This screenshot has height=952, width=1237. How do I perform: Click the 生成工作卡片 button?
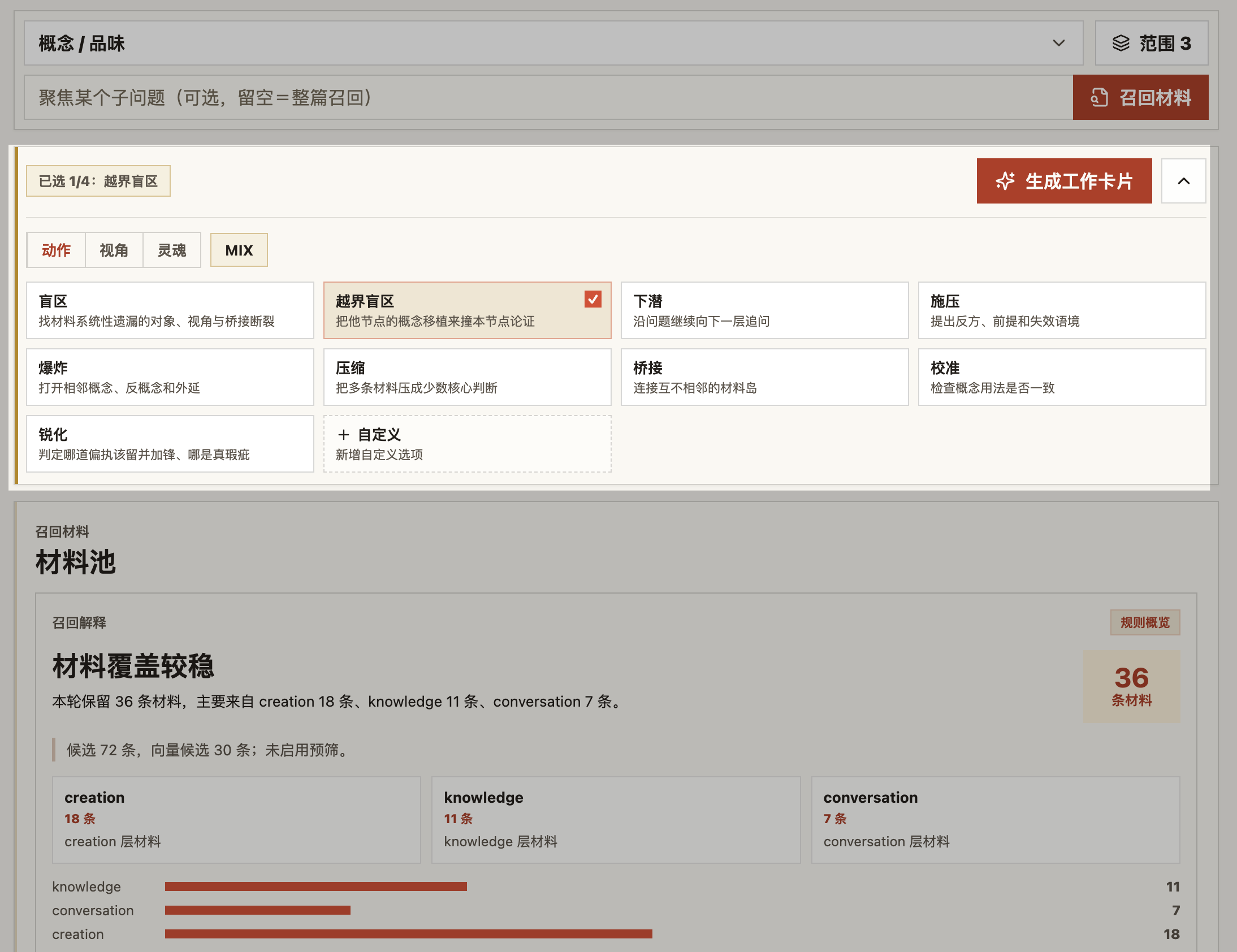pos(1064,181)
